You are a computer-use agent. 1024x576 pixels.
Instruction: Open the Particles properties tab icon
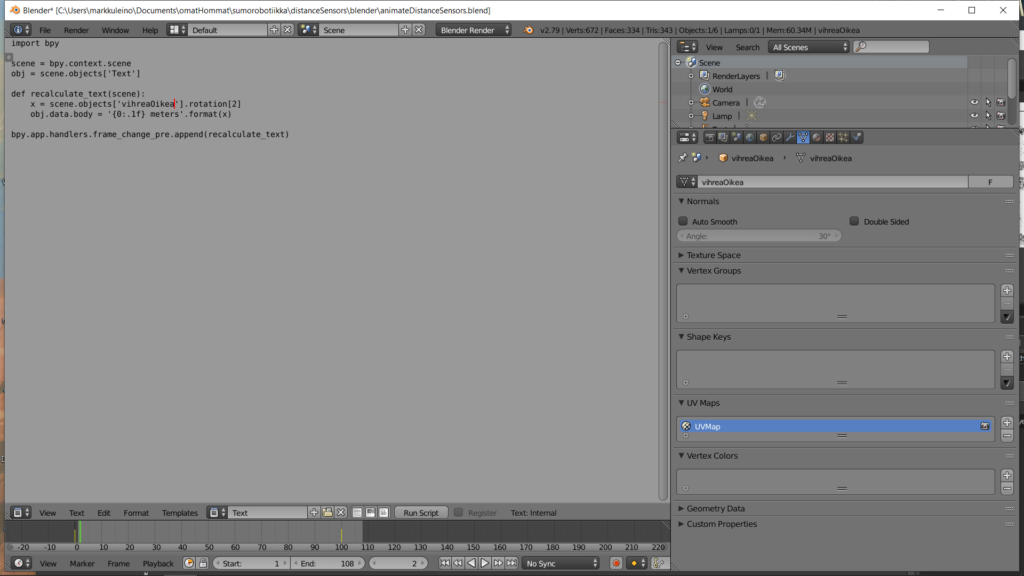[843, 137]
